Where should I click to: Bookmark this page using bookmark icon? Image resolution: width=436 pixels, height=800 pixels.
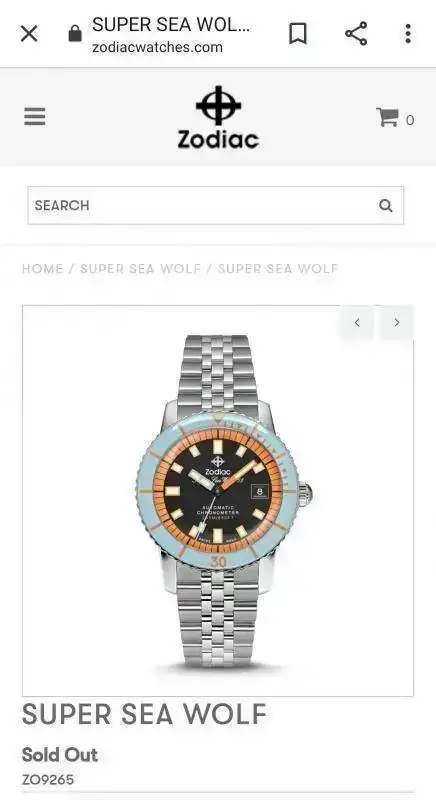tap(298, 34)
